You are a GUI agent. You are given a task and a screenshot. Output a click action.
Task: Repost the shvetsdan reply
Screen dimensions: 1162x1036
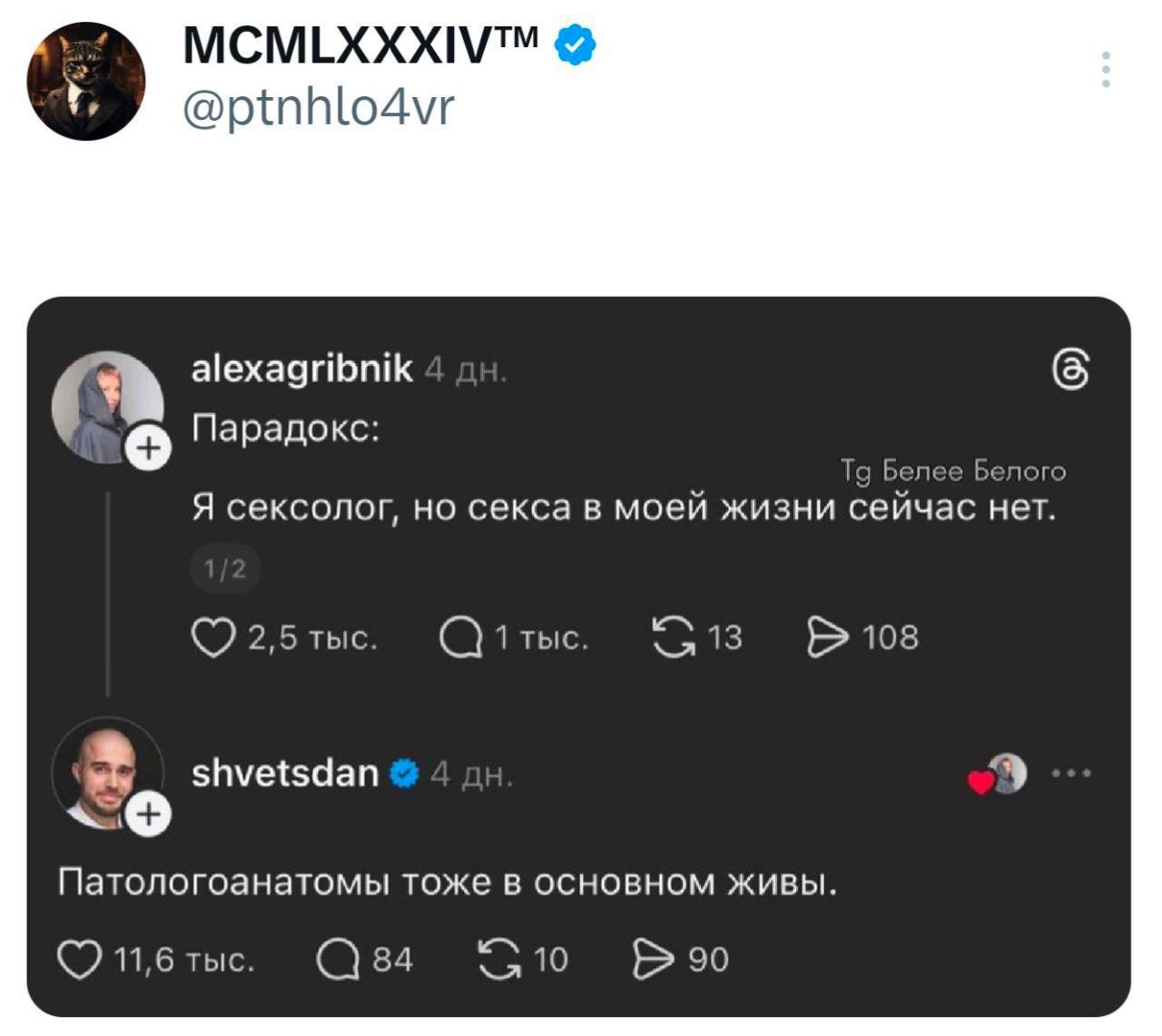(x=498, y=961)
